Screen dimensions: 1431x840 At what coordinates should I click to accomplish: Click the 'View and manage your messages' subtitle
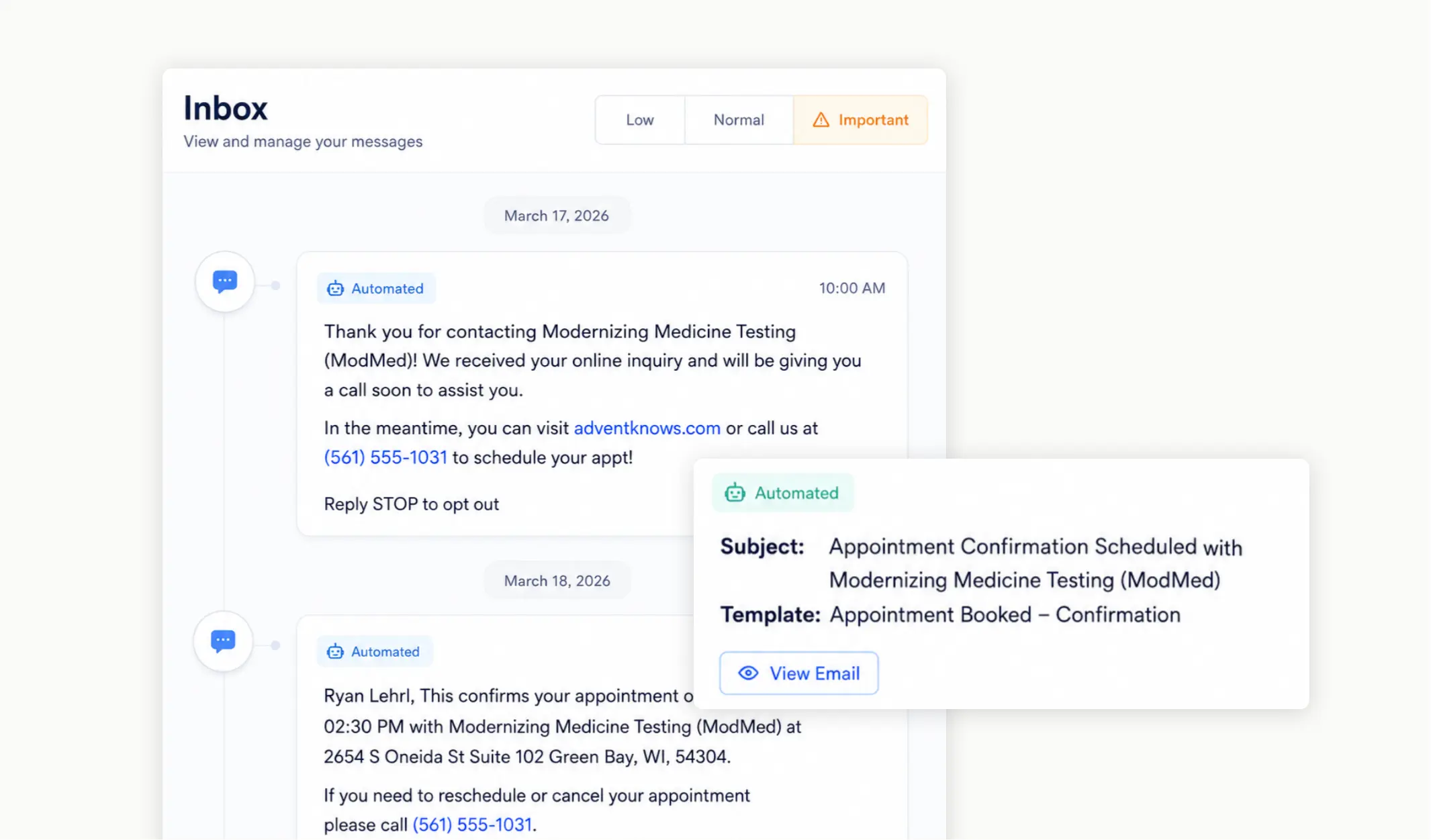(x=303, y=142)
